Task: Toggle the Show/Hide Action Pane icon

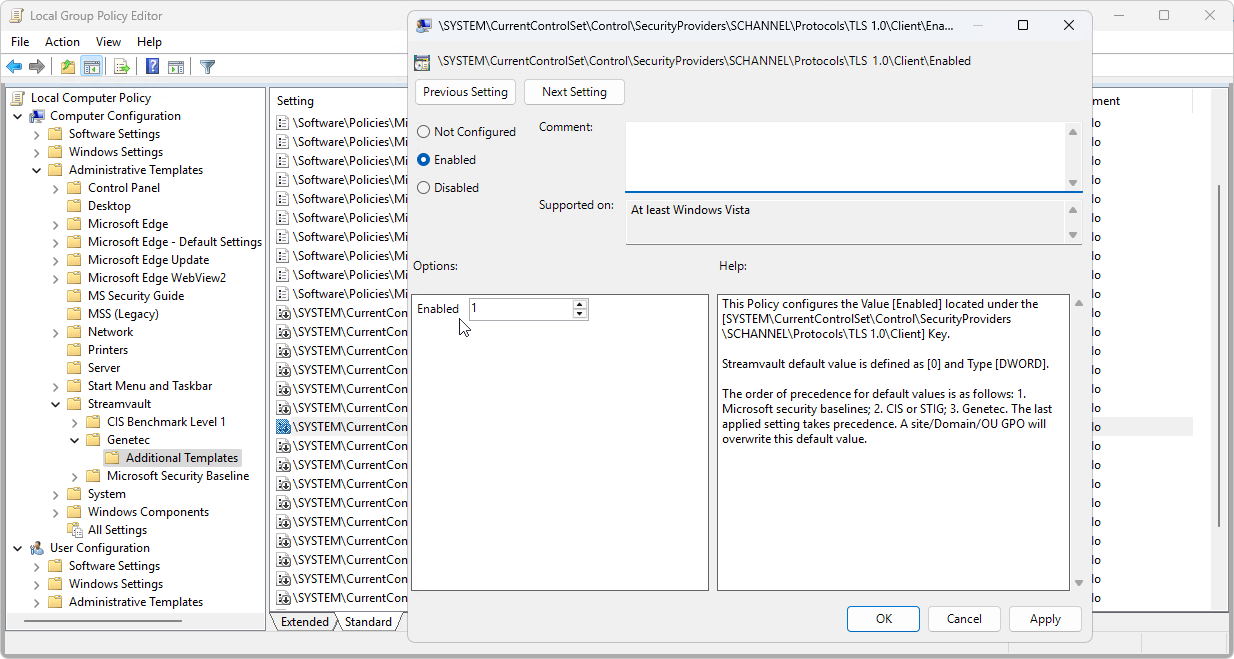Action: tap(178, 67)
